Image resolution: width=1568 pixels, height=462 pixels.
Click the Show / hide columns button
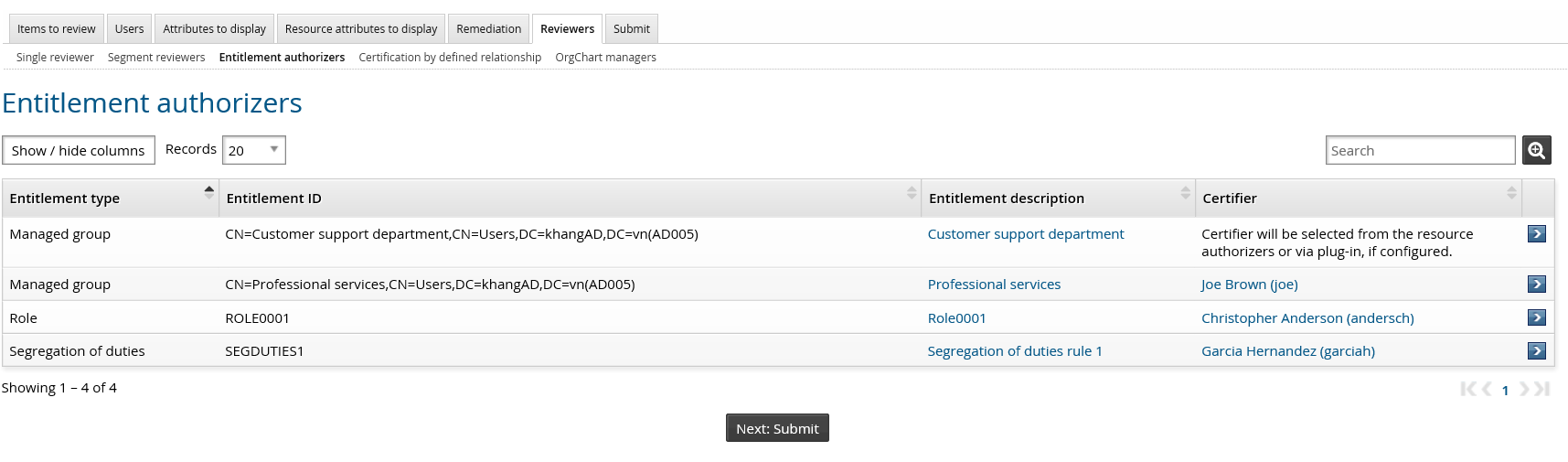79,151
